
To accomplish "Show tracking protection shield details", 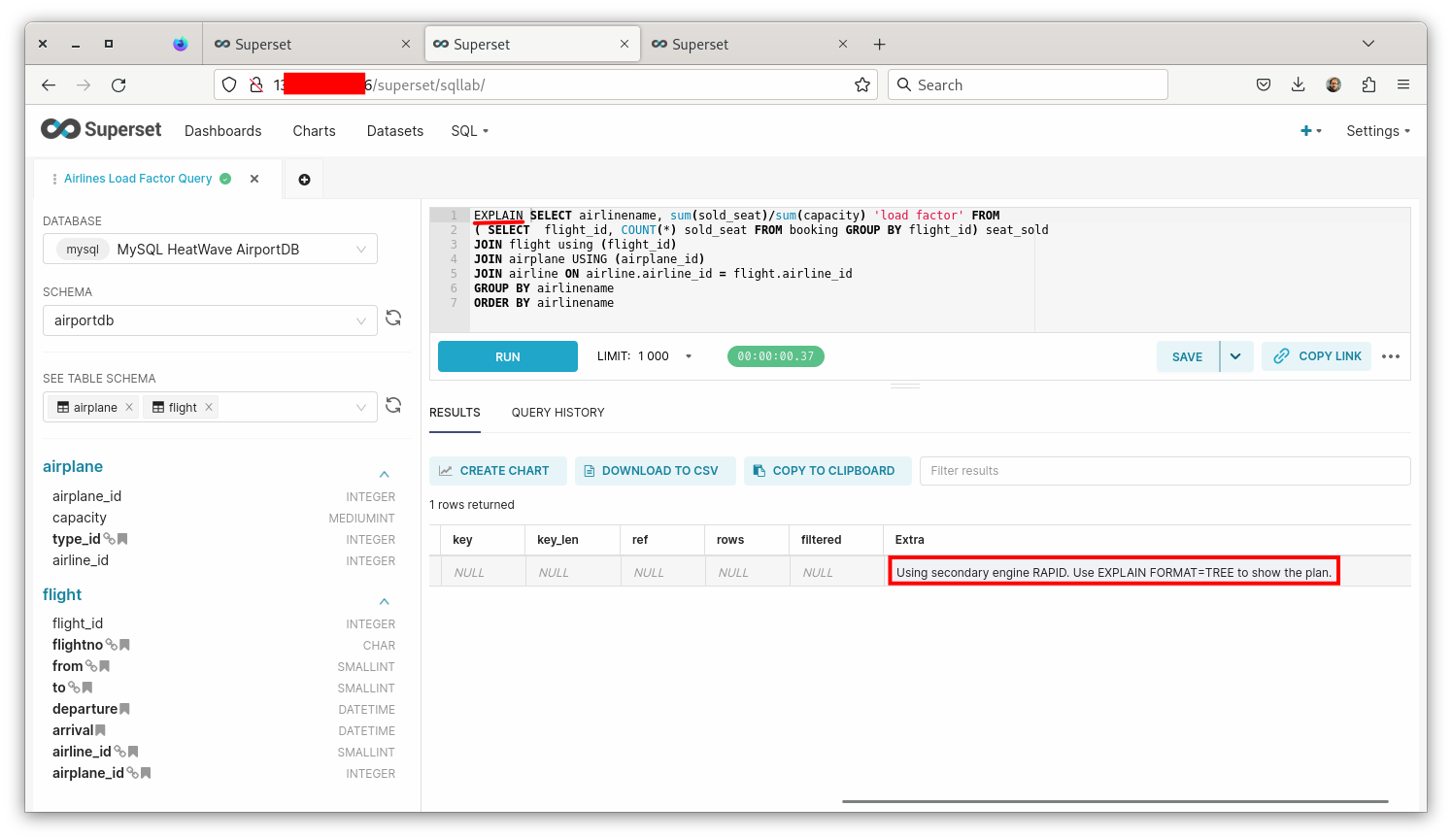I will click(x=229, y=85).
